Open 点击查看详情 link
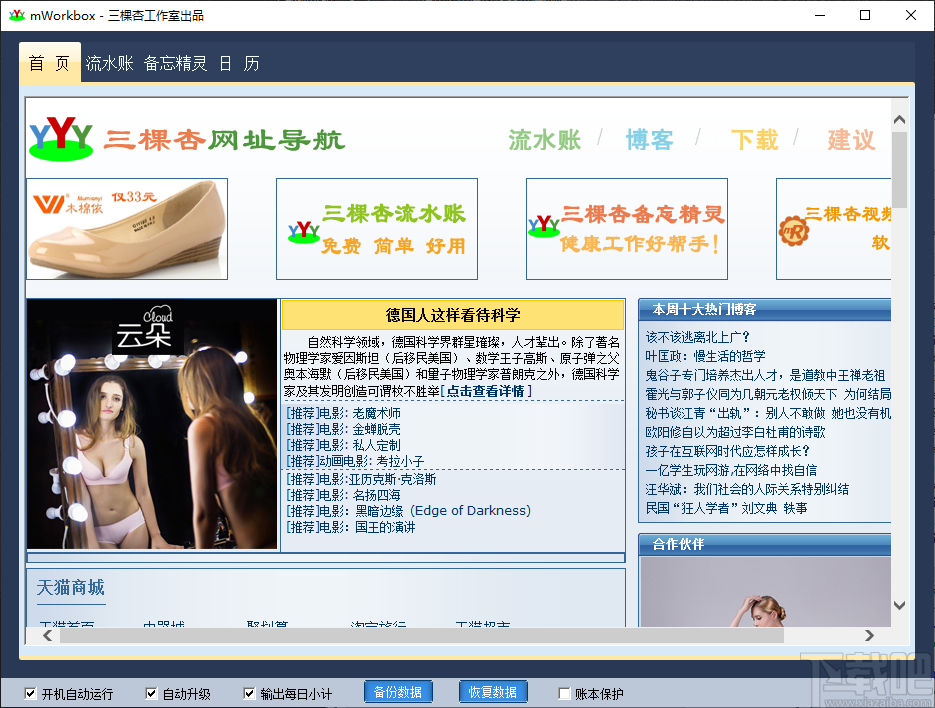This screenshot has width=935, height=708. tap(485, 391)
